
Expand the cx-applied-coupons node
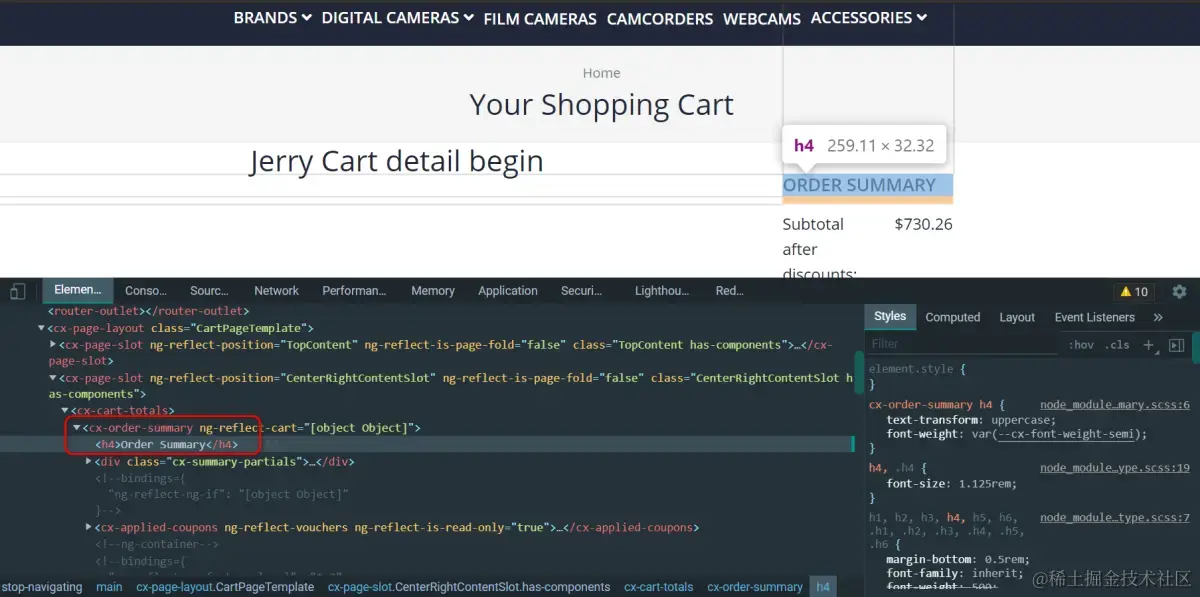click(89, 528)
